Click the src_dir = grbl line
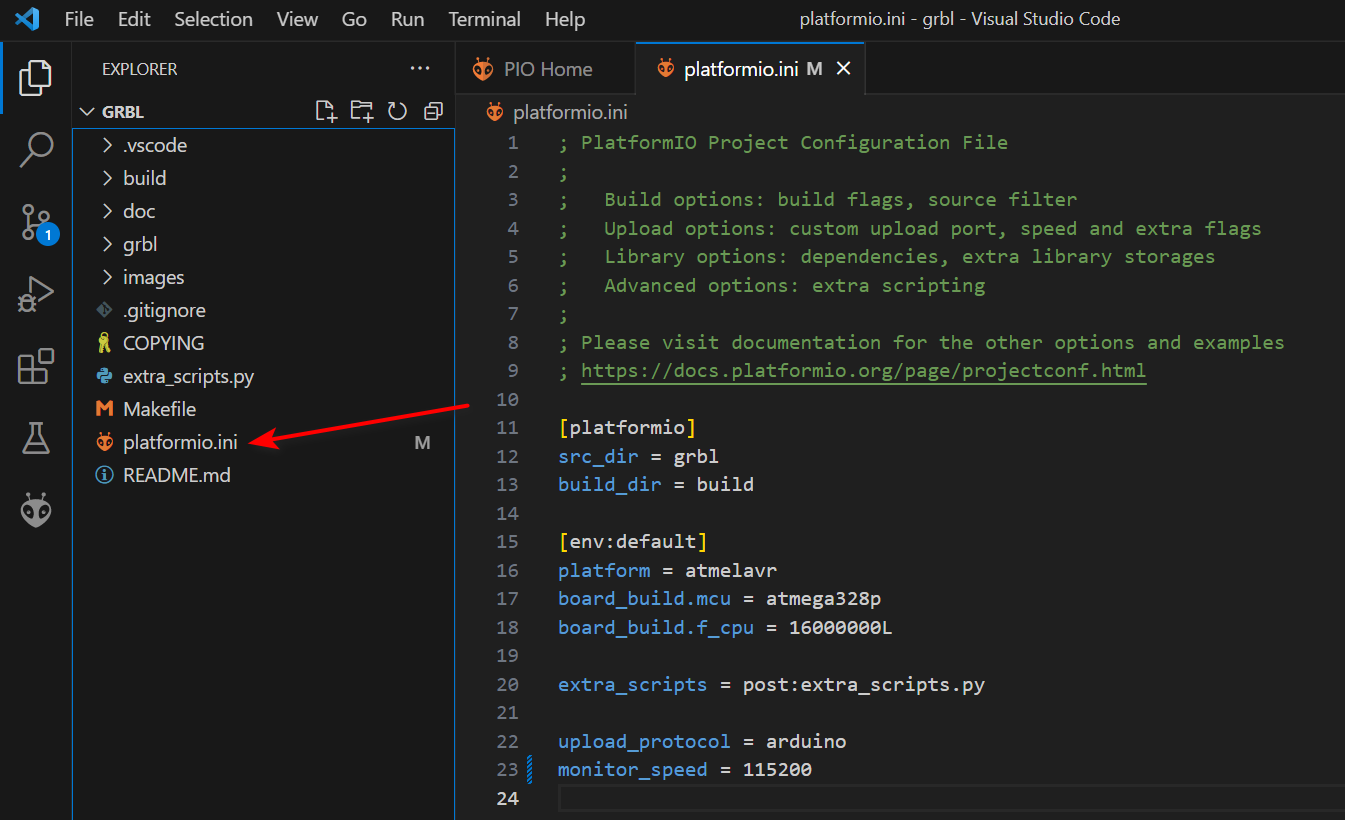Screen dimensions: 1345x820 [639, 457]
